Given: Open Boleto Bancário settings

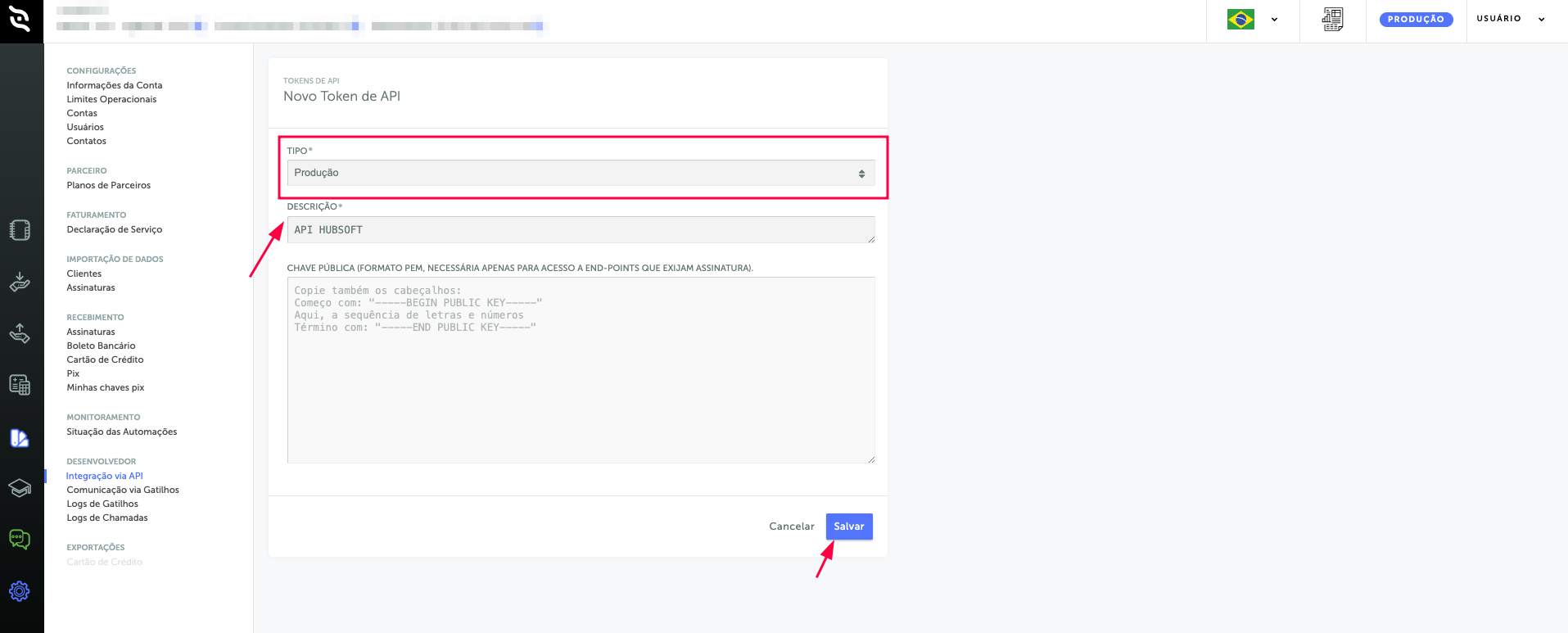Looking at the screenshot, I should pyautogui.click(x=101, y=346).
